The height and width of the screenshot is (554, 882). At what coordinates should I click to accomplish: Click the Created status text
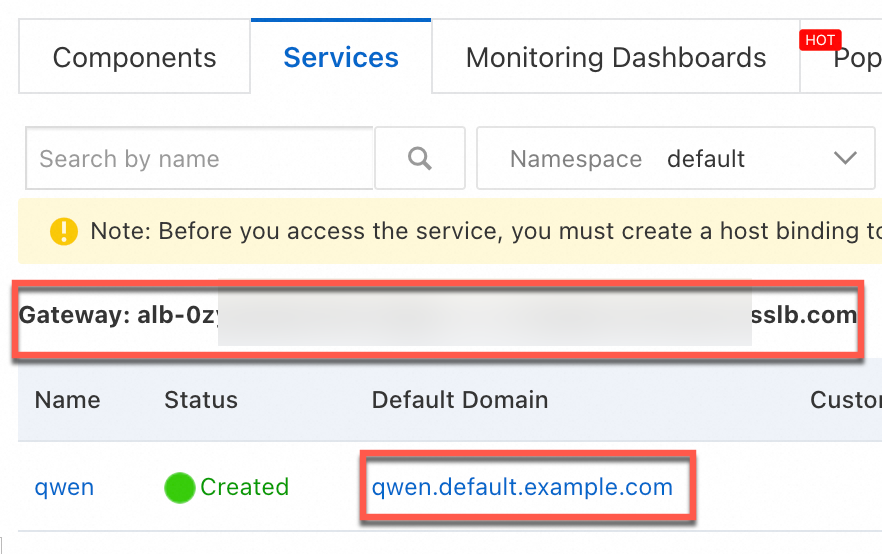245,487
